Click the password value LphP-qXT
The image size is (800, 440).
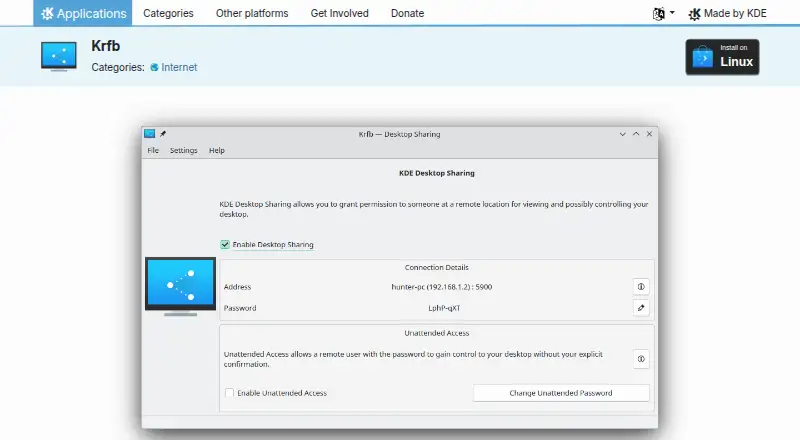click(x=444, y=308)
